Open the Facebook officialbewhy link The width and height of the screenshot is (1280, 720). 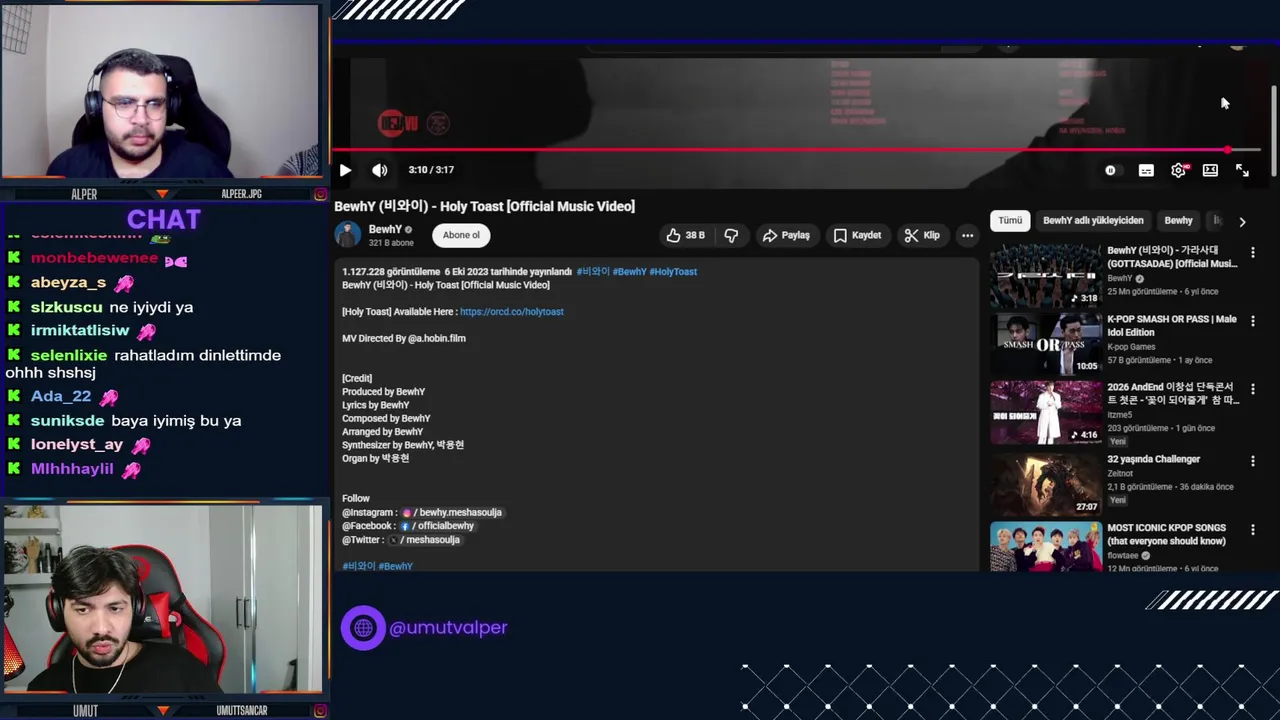click(436, 526)
